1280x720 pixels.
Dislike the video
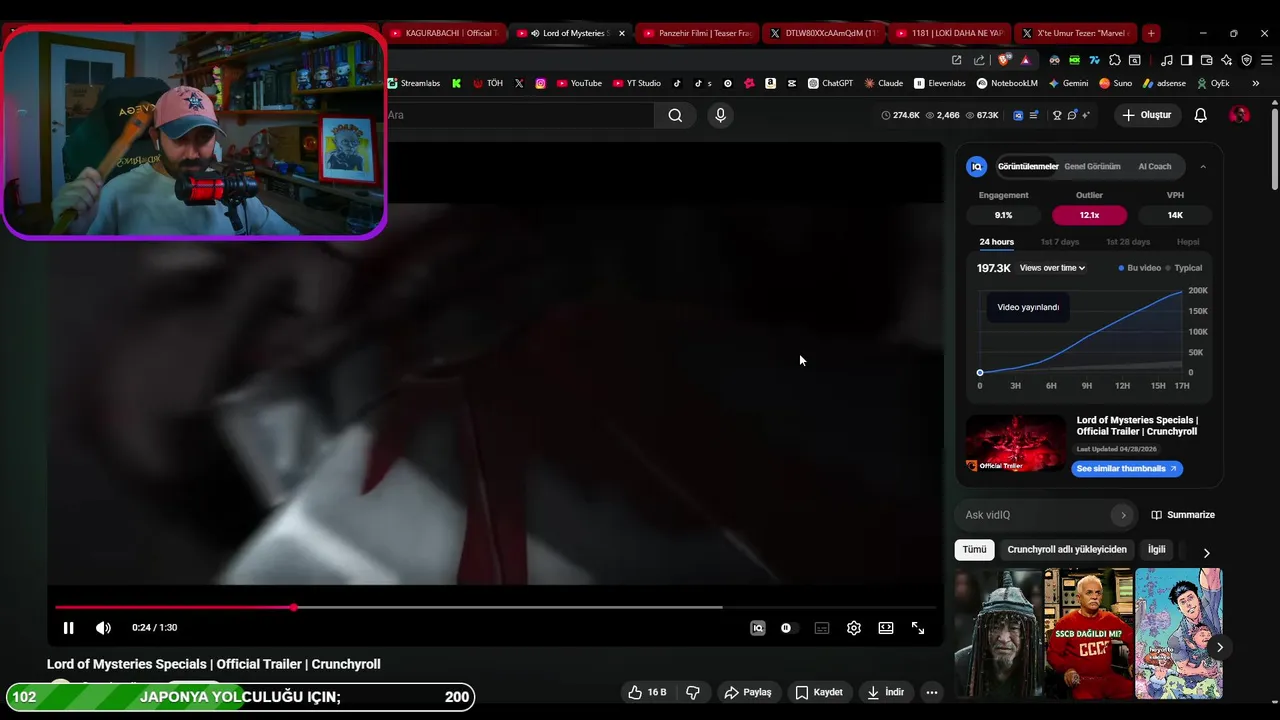692,692
